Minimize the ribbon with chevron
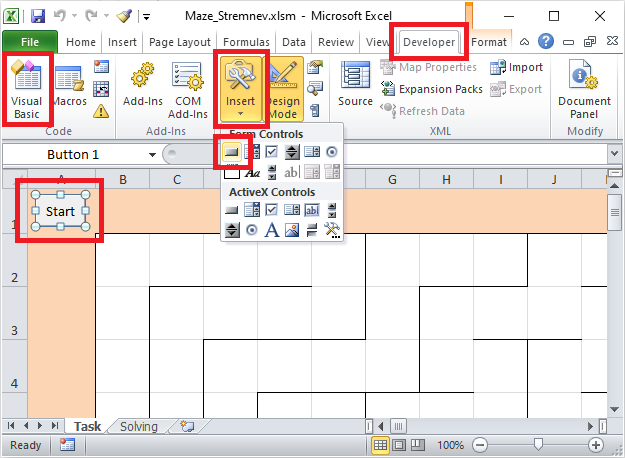625x458 pixels. (524, 41)
